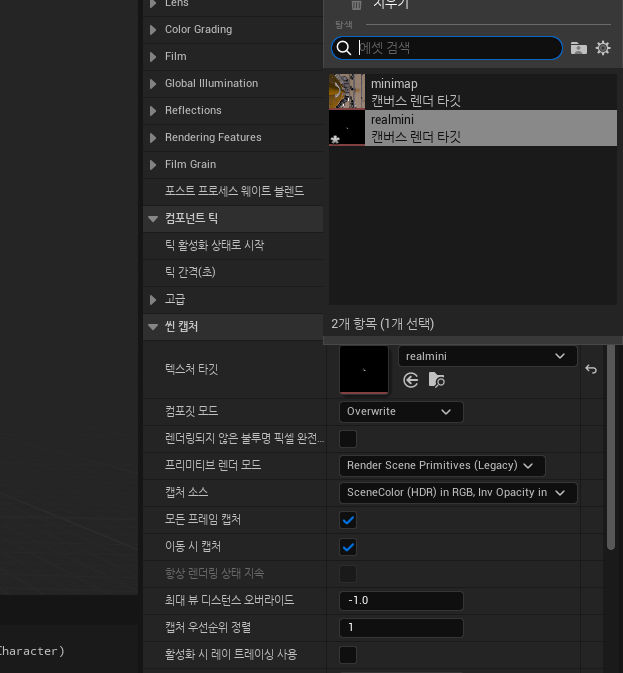Collapse the 씬 캡처 category

(153, 327)
